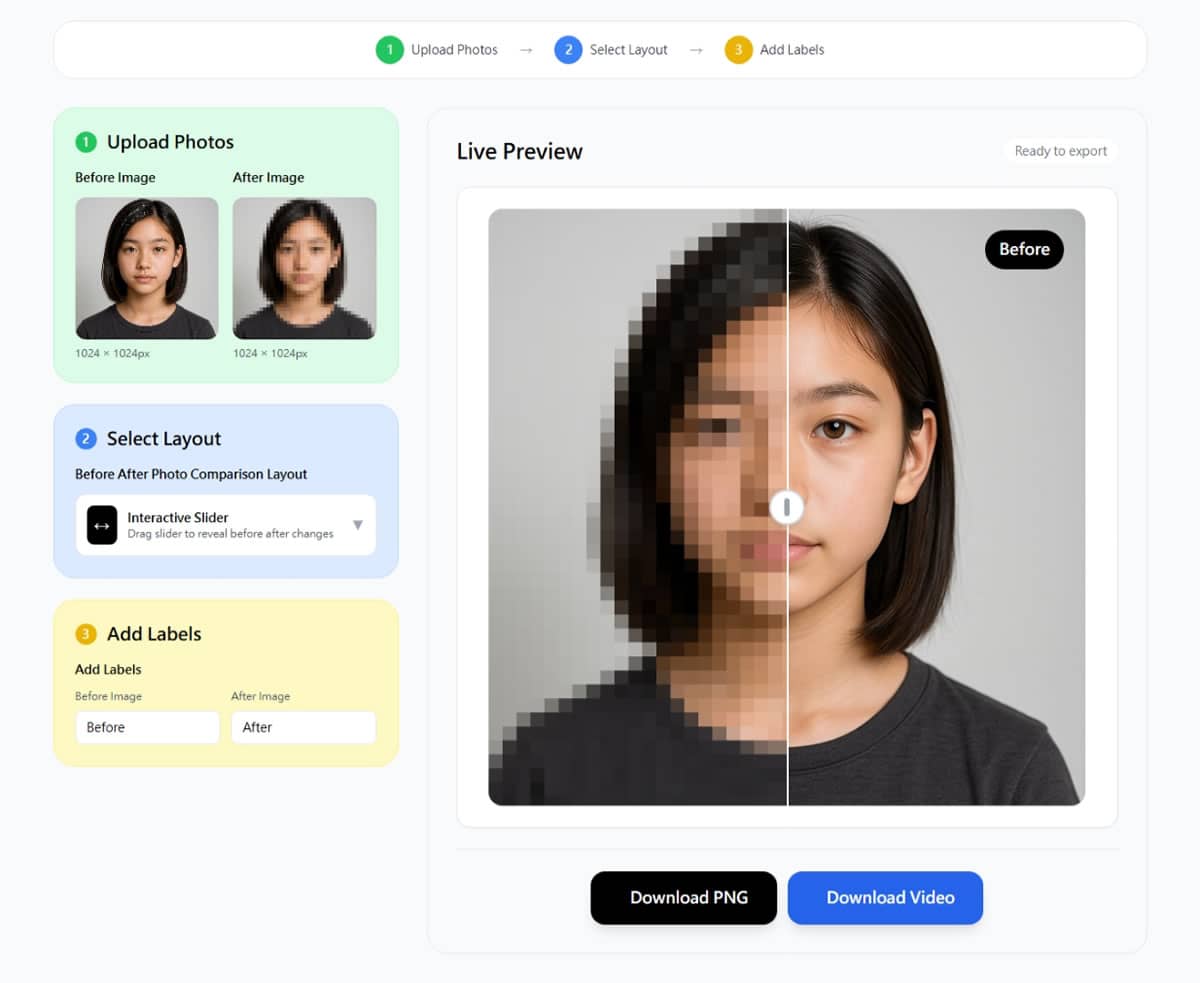The width and height of the screenshot is (1200, 983).
Task: Open the layout dropdown arrow
Action: point(358,525)
